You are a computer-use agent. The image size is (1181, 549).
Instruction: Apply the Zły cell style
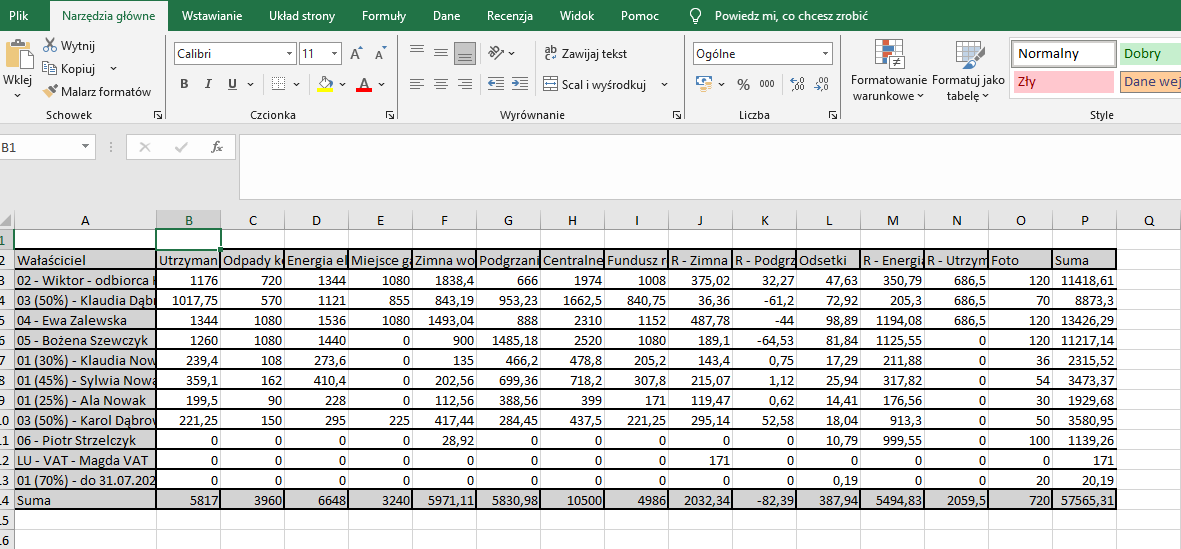(x=1062, y=82)
